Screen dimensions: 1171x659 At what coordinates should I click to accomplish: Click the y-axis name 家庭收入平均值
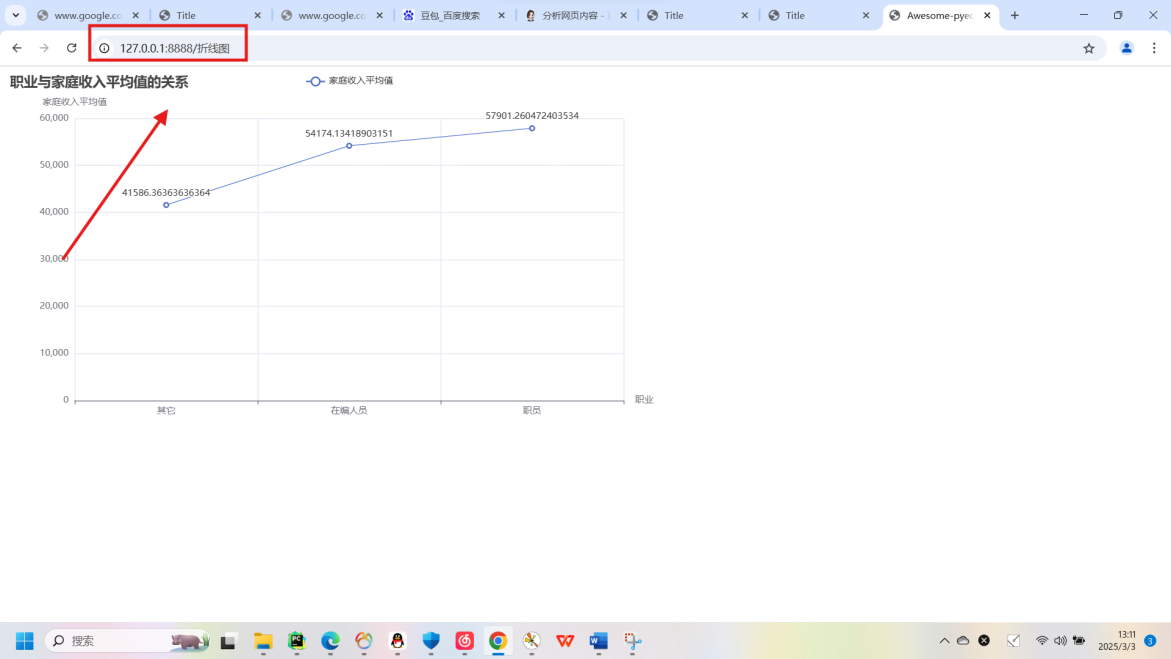[74, 102]
